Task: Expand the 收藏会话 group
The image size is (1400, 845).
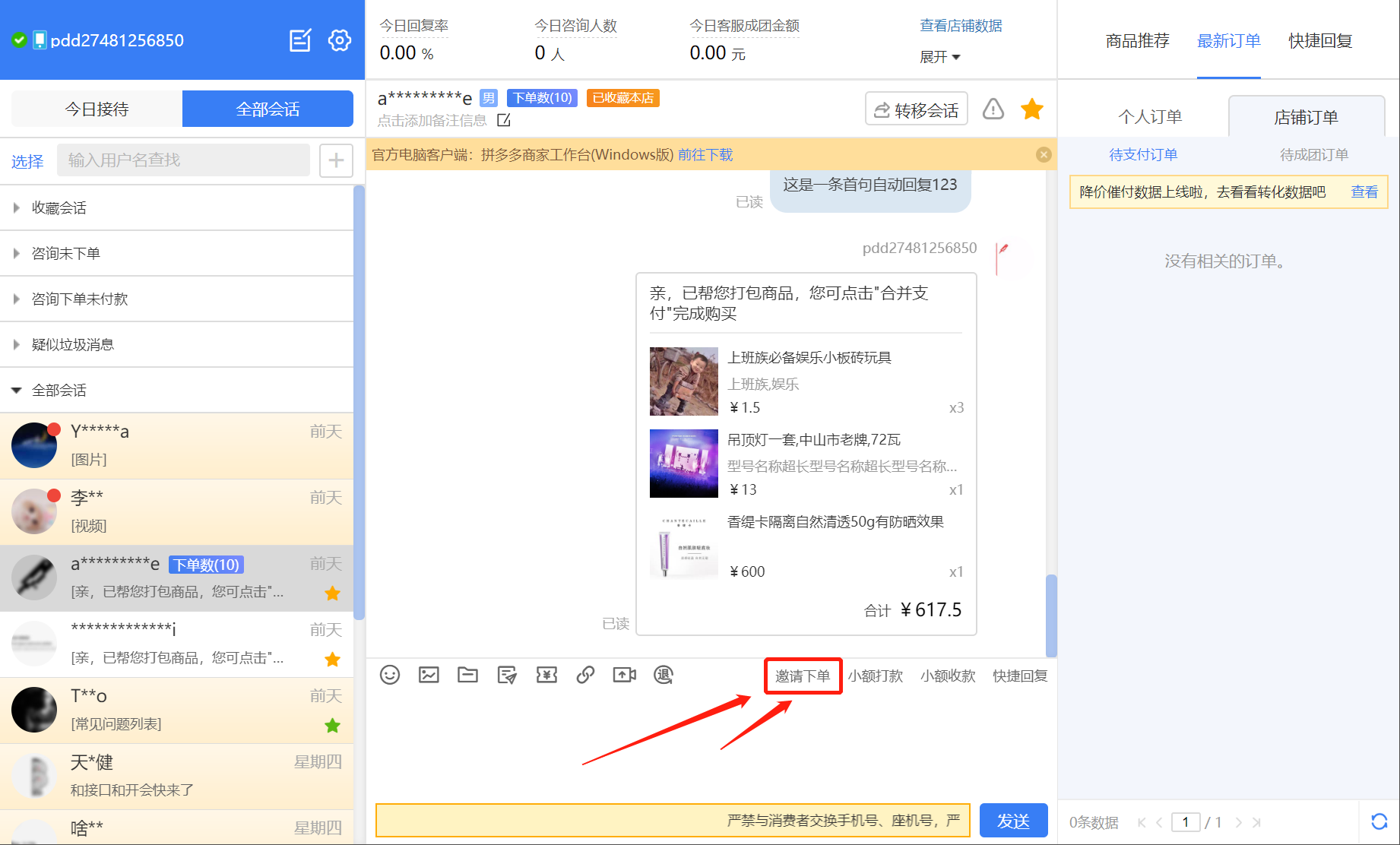Action: point(176,207)
